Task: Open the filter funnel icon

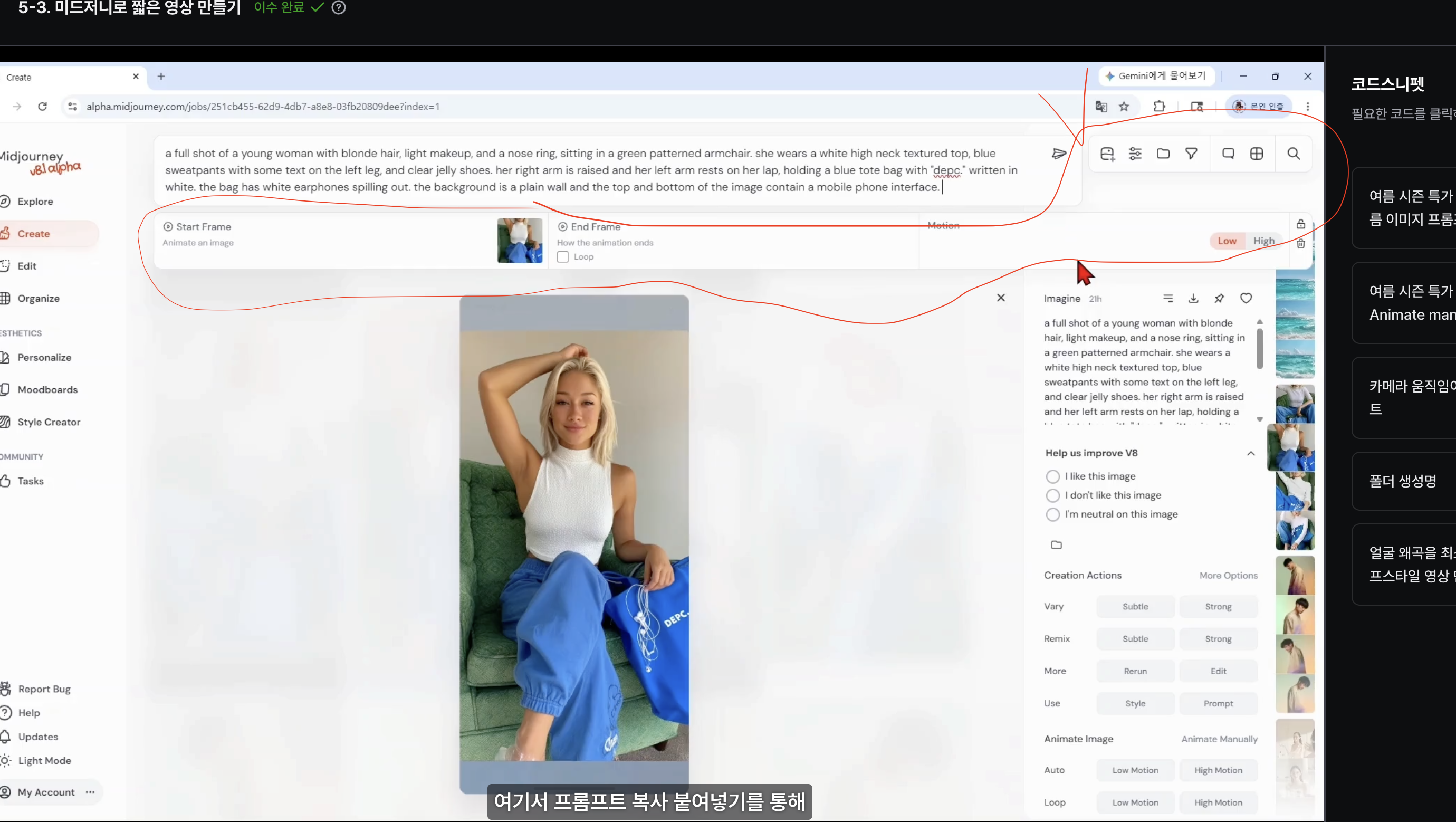Action: (1192, 154)
